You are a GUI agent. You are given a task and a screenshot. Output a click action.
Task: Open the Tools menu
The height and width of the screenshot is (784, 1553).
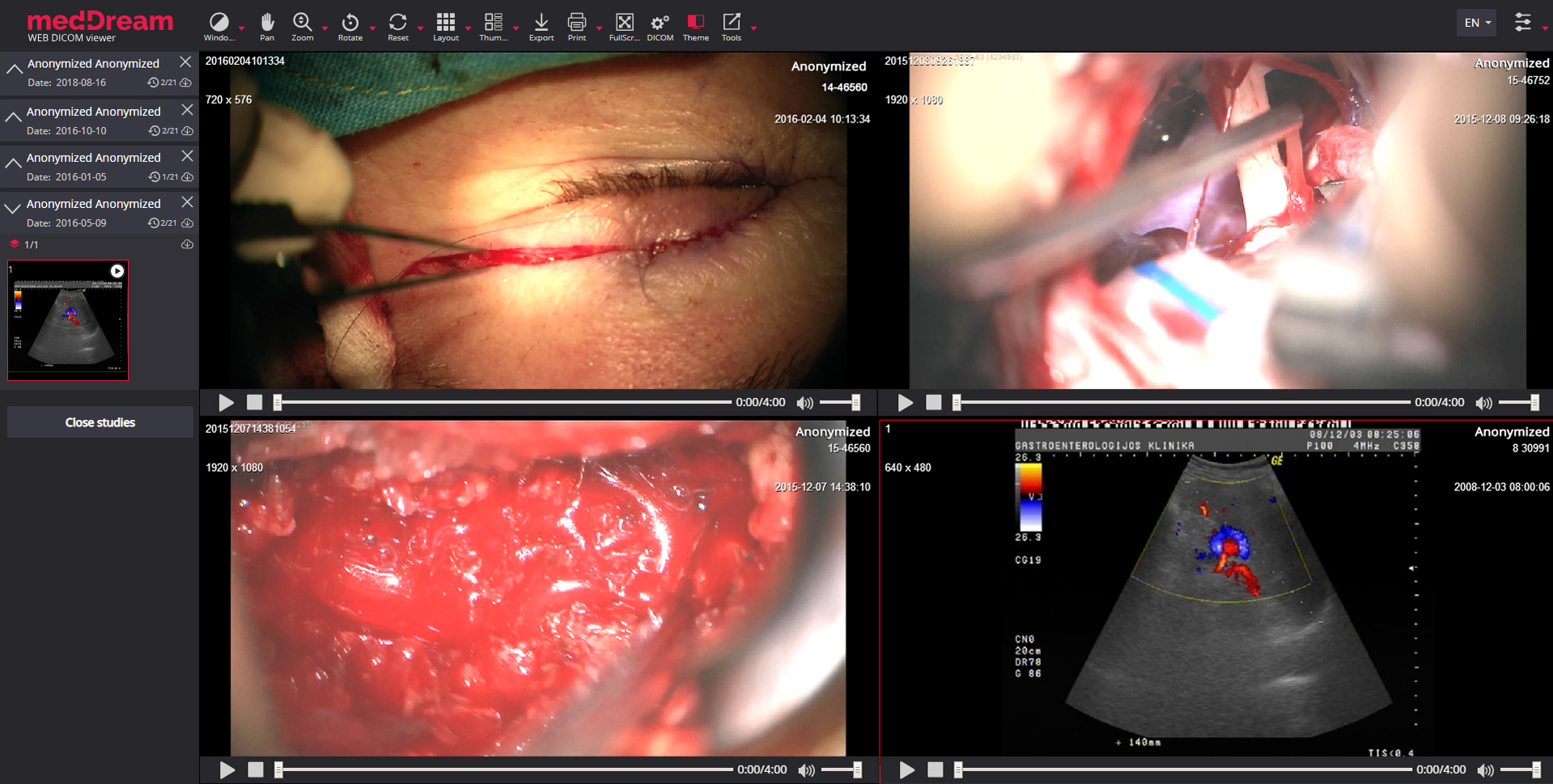732,23
